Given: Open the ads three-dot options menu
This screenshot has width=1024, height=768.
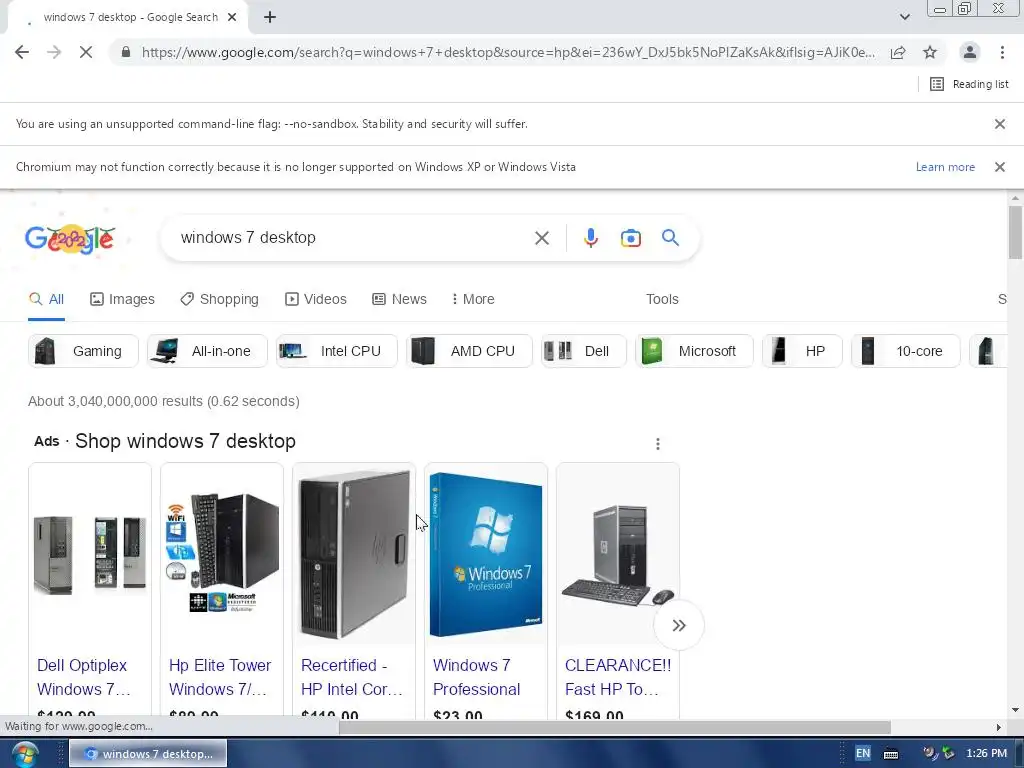Looking at the screenshot, I should (x=658, y=444).
